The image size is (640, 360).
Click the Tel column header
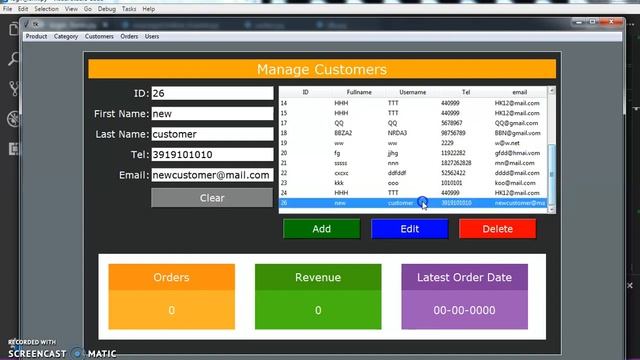click(x=466, y=92)
